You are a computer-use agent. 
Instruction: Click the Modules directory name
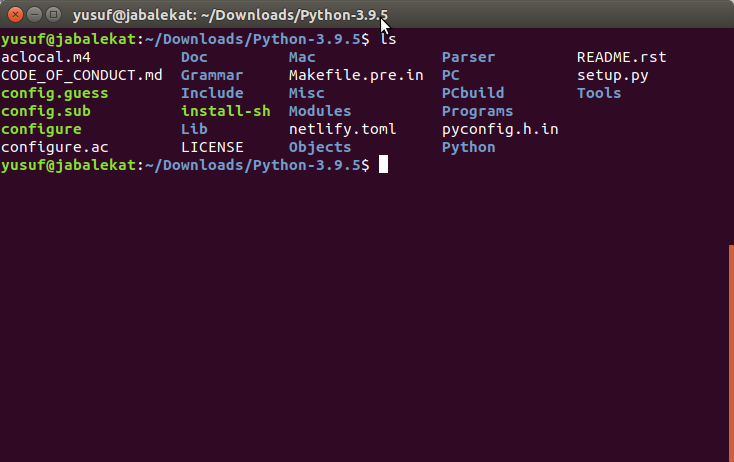320,111
